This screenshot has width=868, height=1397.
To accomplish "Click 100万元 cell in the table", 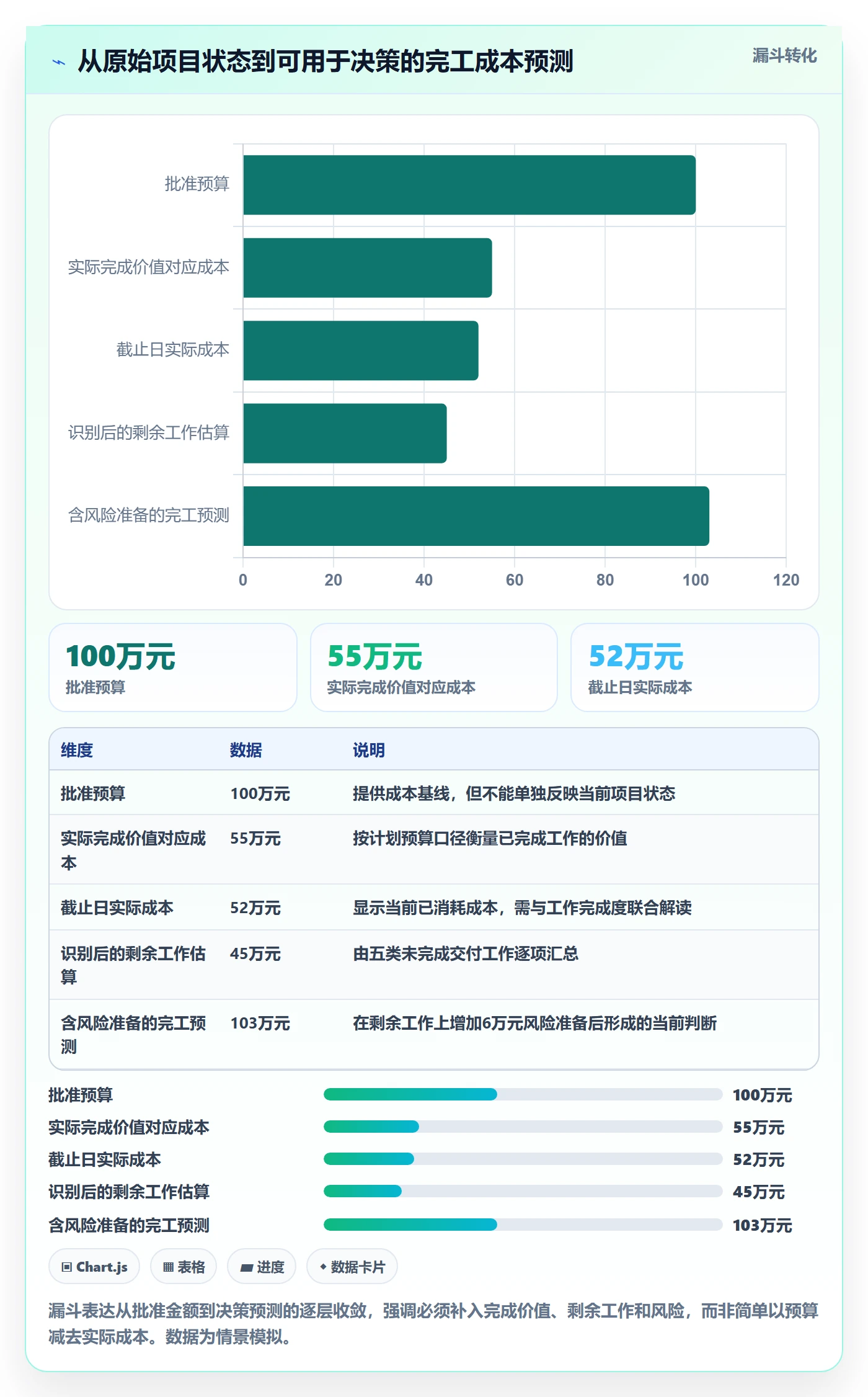I will 260,793.
